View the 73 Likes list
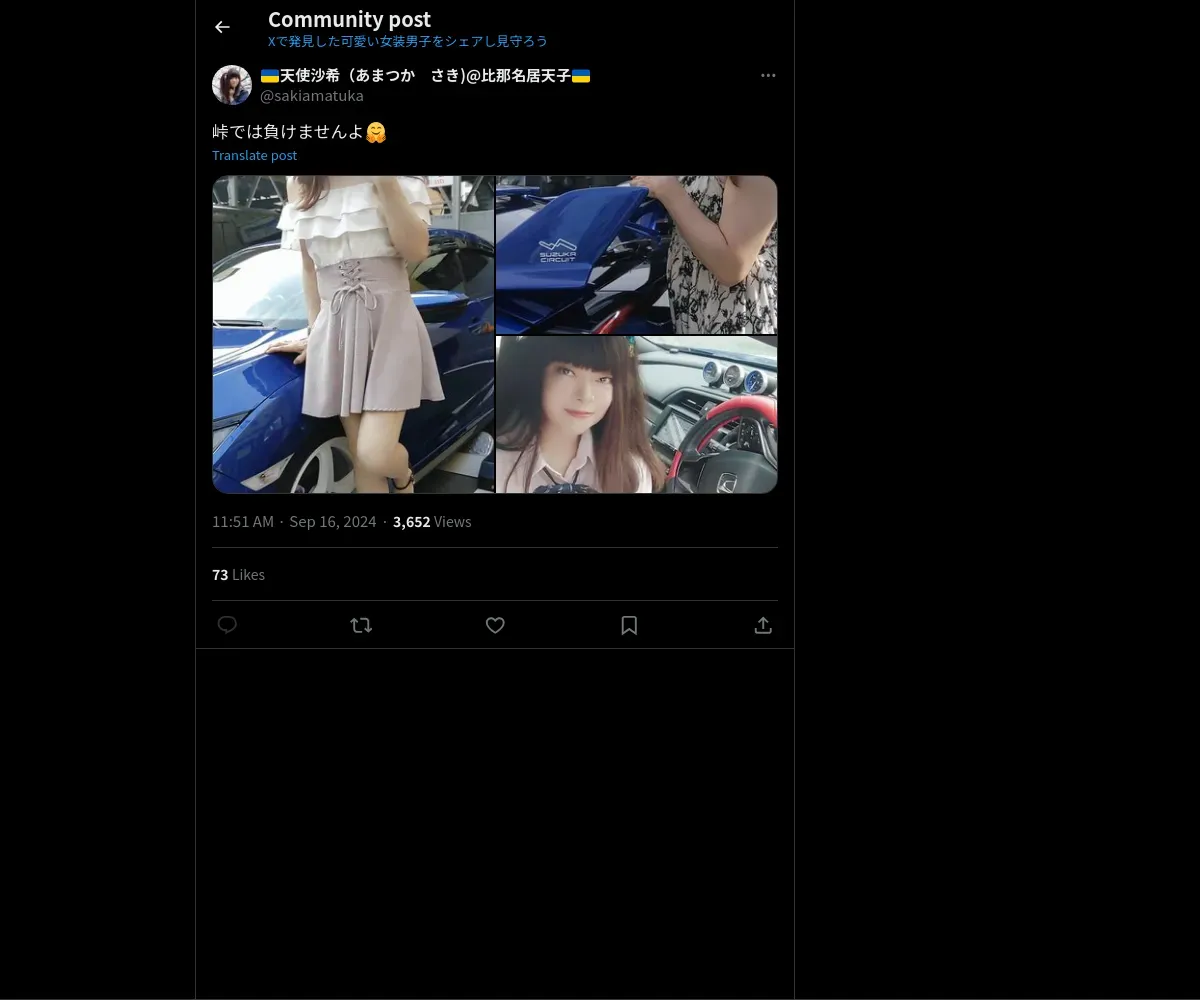This screenshot has width=1200, height=1000. point(238,574)
